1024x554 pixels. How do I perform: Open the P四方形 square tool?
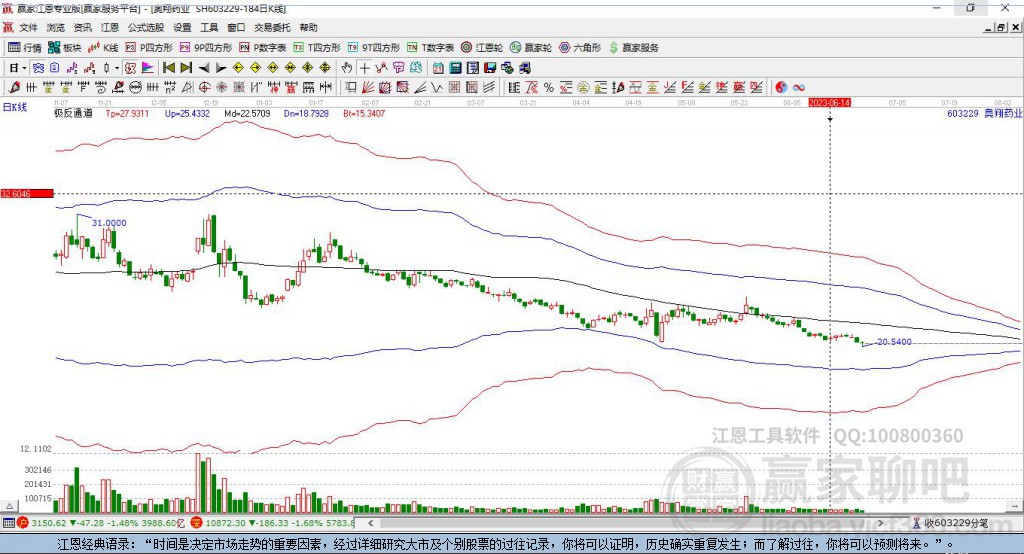(149, 48)
